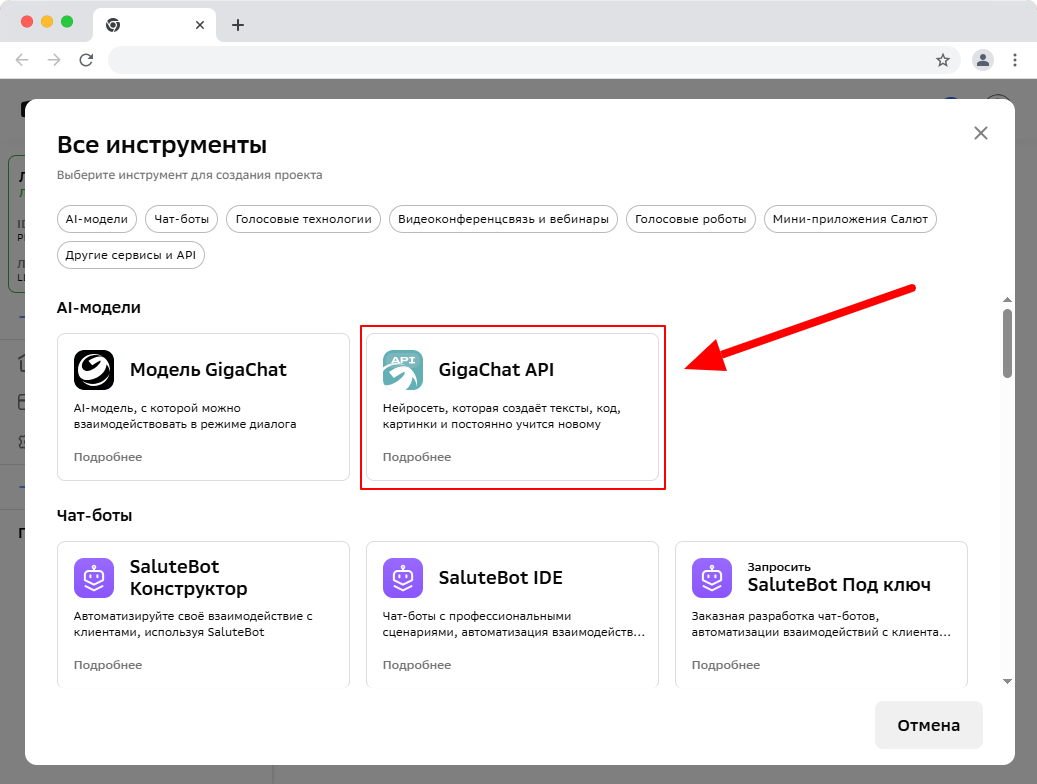
Task: Click the scrollbar up arrow in dialog
Action: [1007, 300]
